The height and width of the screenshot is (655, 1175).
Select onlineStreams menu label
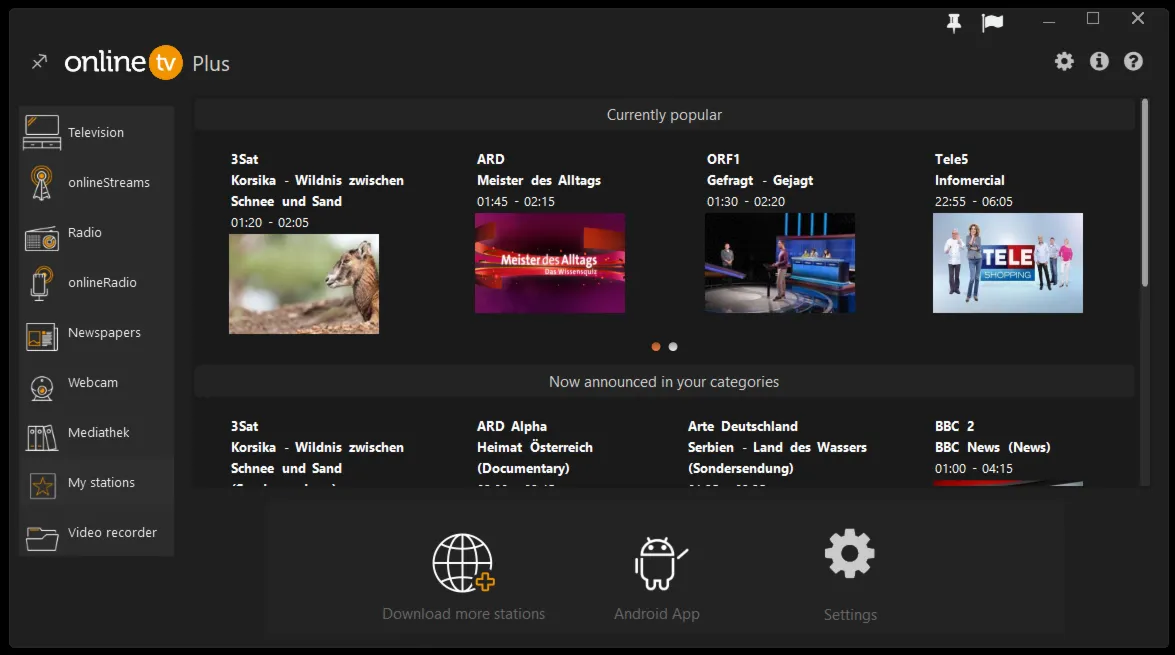(x=109, y=183)
